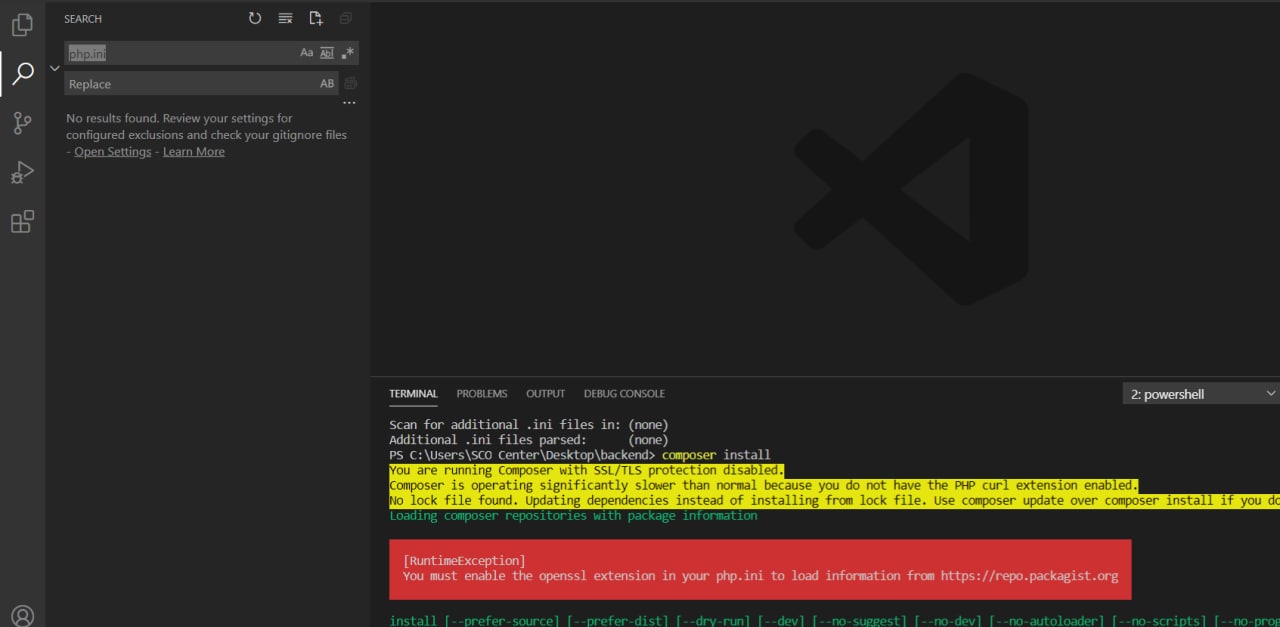Select the Search magnifier icon in activity bar
The image size is (1280, 627).
(x=22, y=73)
